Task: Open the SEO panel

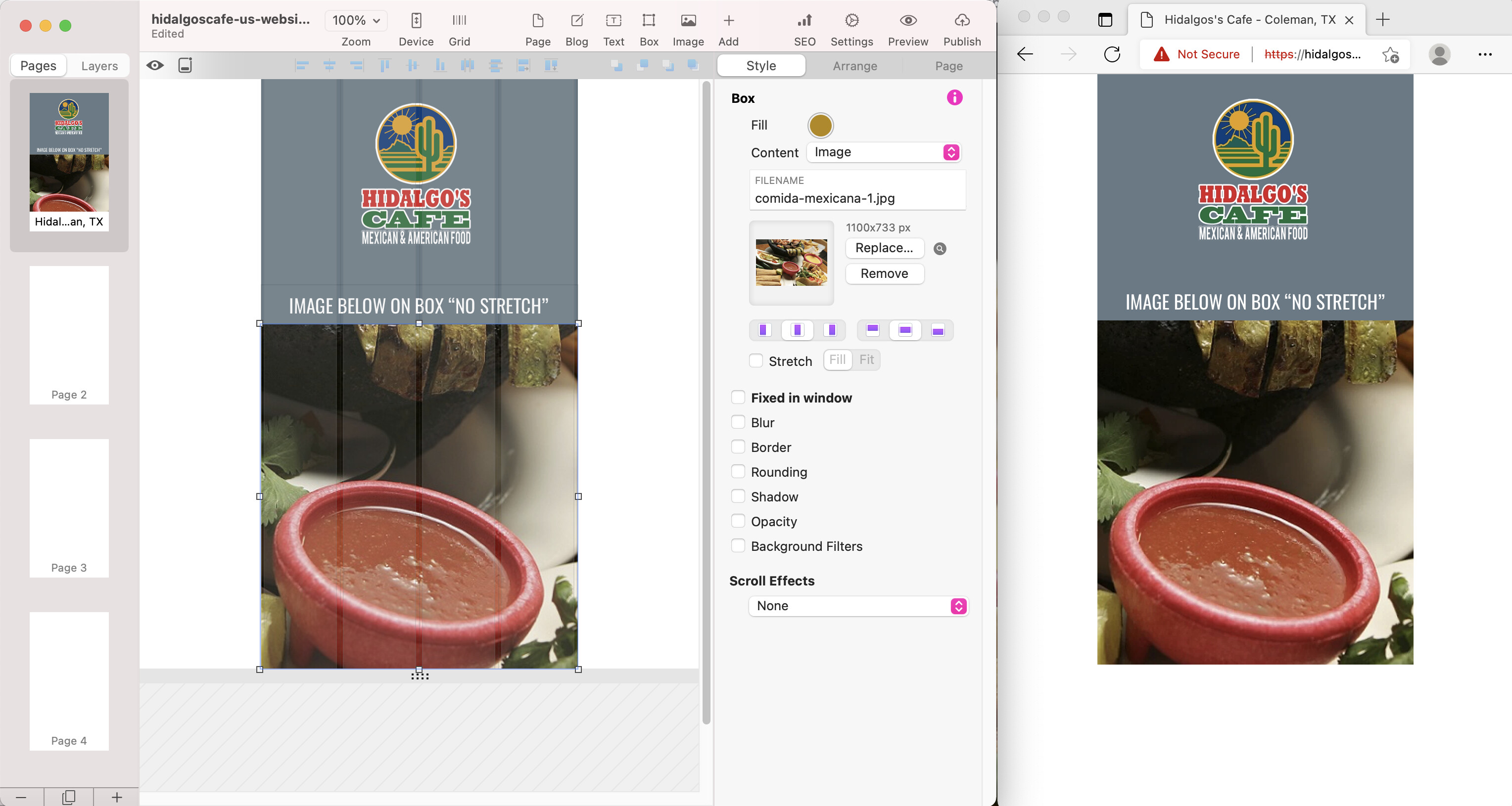Action: point(804,29)
